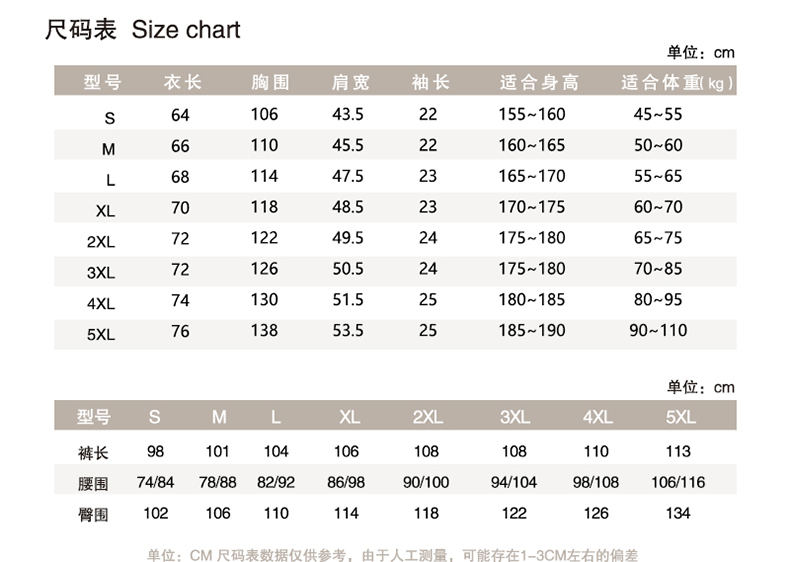Select the 肩宽 column header

click(x=351, y=82)
